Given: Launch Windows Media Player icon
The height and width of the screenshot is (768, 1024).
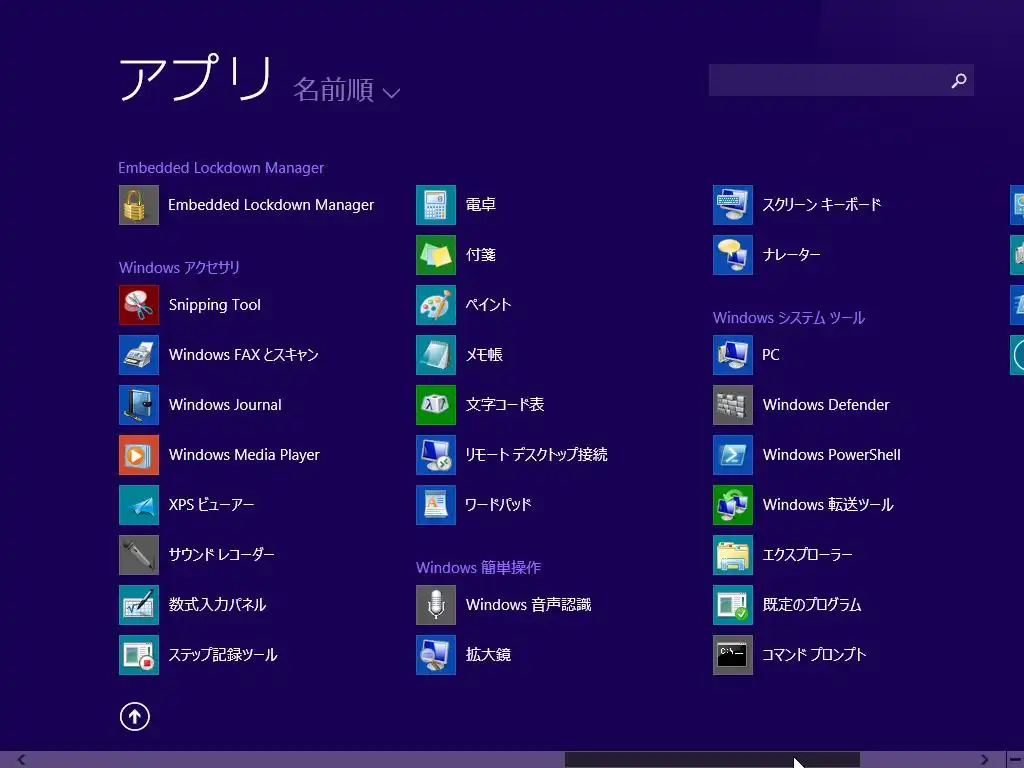Looking at the screenshot, I should coord(138,455).
